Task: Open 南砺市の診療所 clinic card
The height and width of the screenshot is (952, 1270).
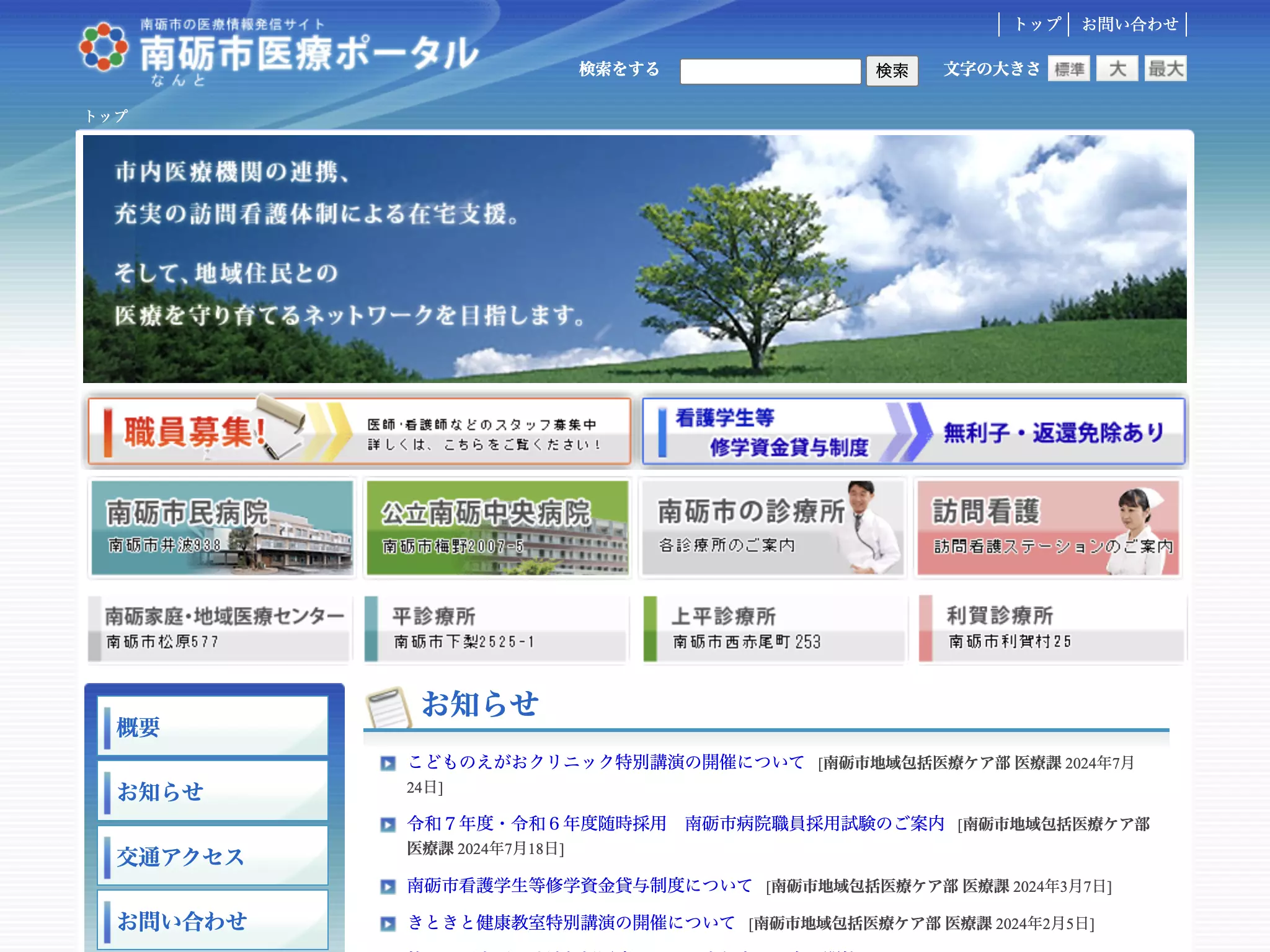Action: click(x=773, y=528)
